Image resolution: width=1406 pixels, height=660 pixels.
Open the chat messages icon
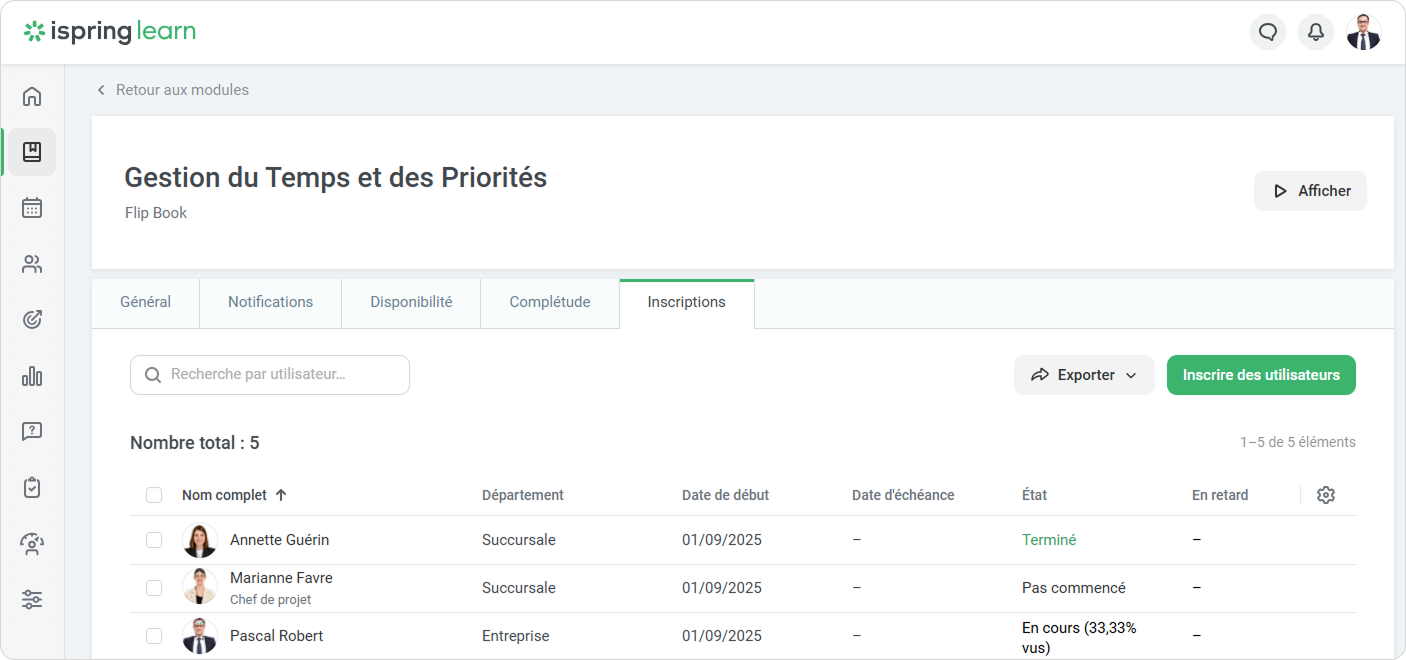pos(1268,32)
